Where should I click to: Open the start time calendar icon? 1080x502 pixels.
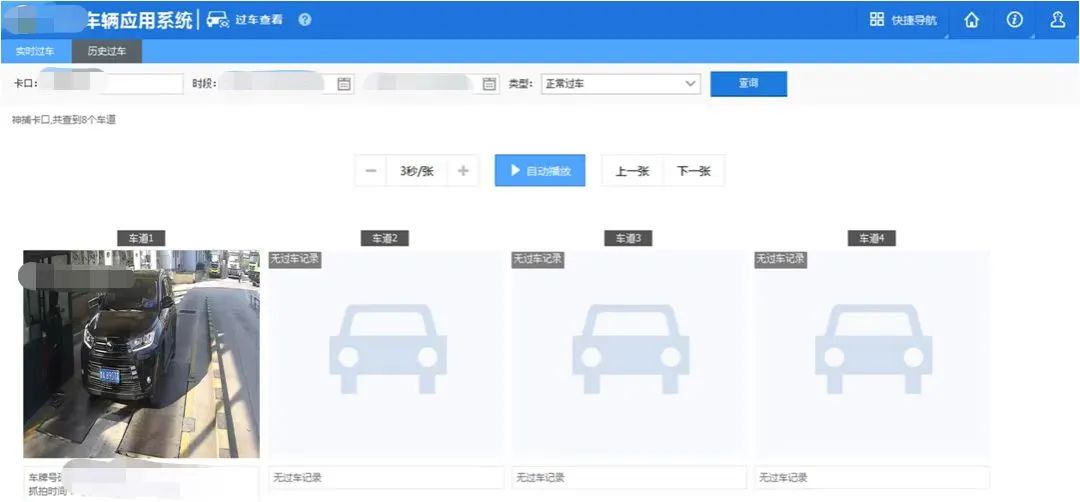point(344,84)
